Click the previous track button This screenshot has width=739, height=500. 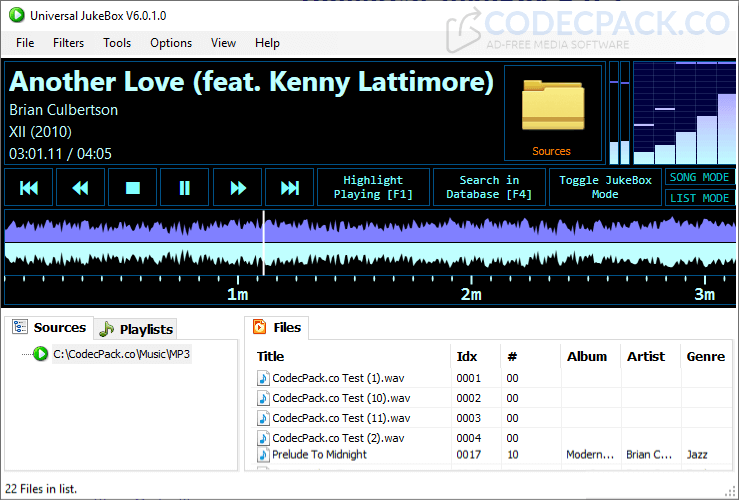coord(29,188)
